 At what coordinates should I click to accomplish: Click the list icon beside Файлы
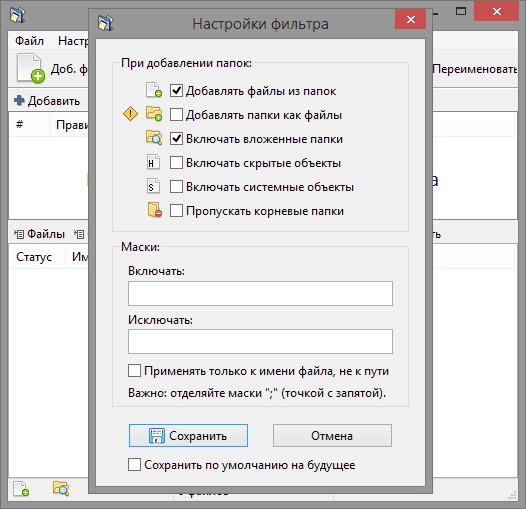click(19, 234)
